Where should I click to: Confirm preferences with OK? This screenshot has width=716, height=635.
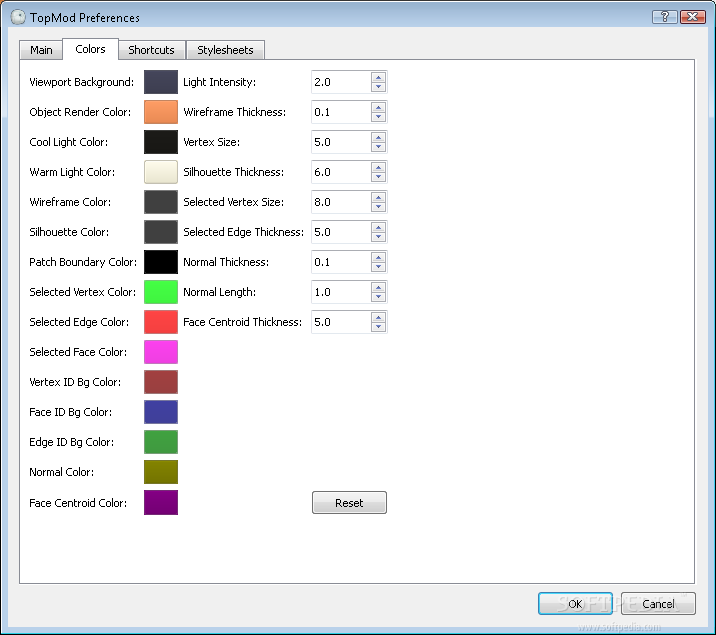point(575,604)
